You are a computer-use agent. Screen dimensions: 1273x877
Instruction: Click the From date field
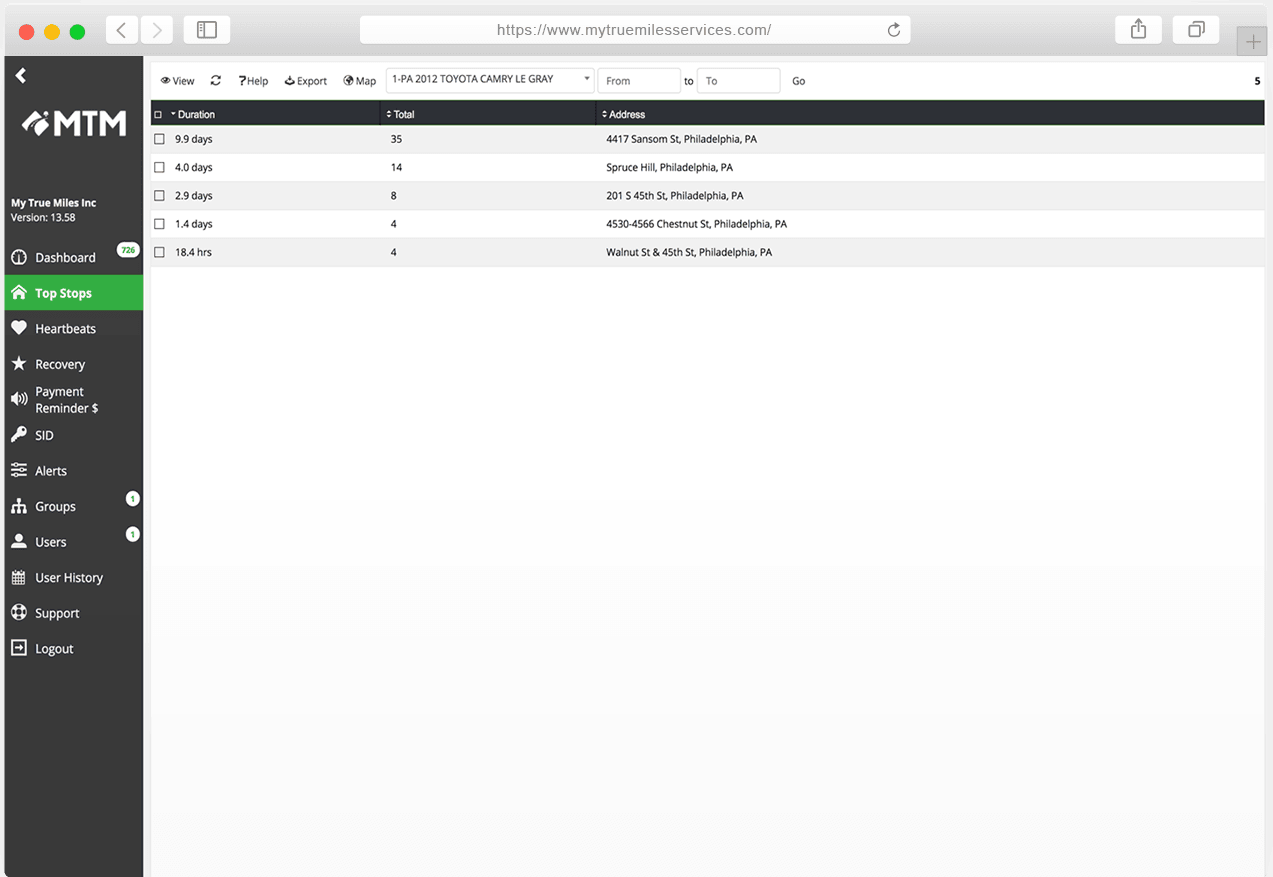[639, 81]
